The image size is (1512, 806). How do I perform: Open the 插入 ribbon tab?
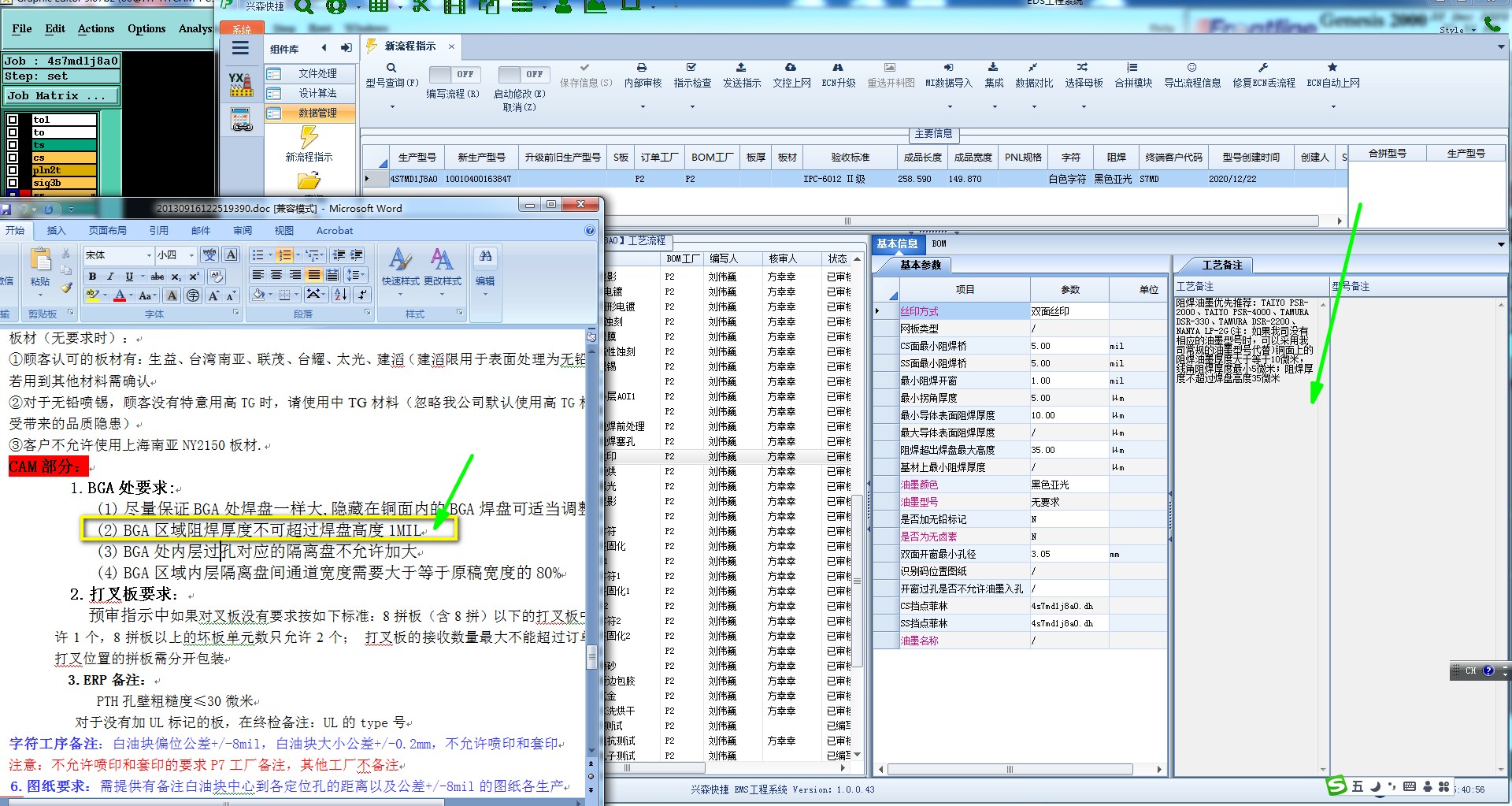(56, 230)
